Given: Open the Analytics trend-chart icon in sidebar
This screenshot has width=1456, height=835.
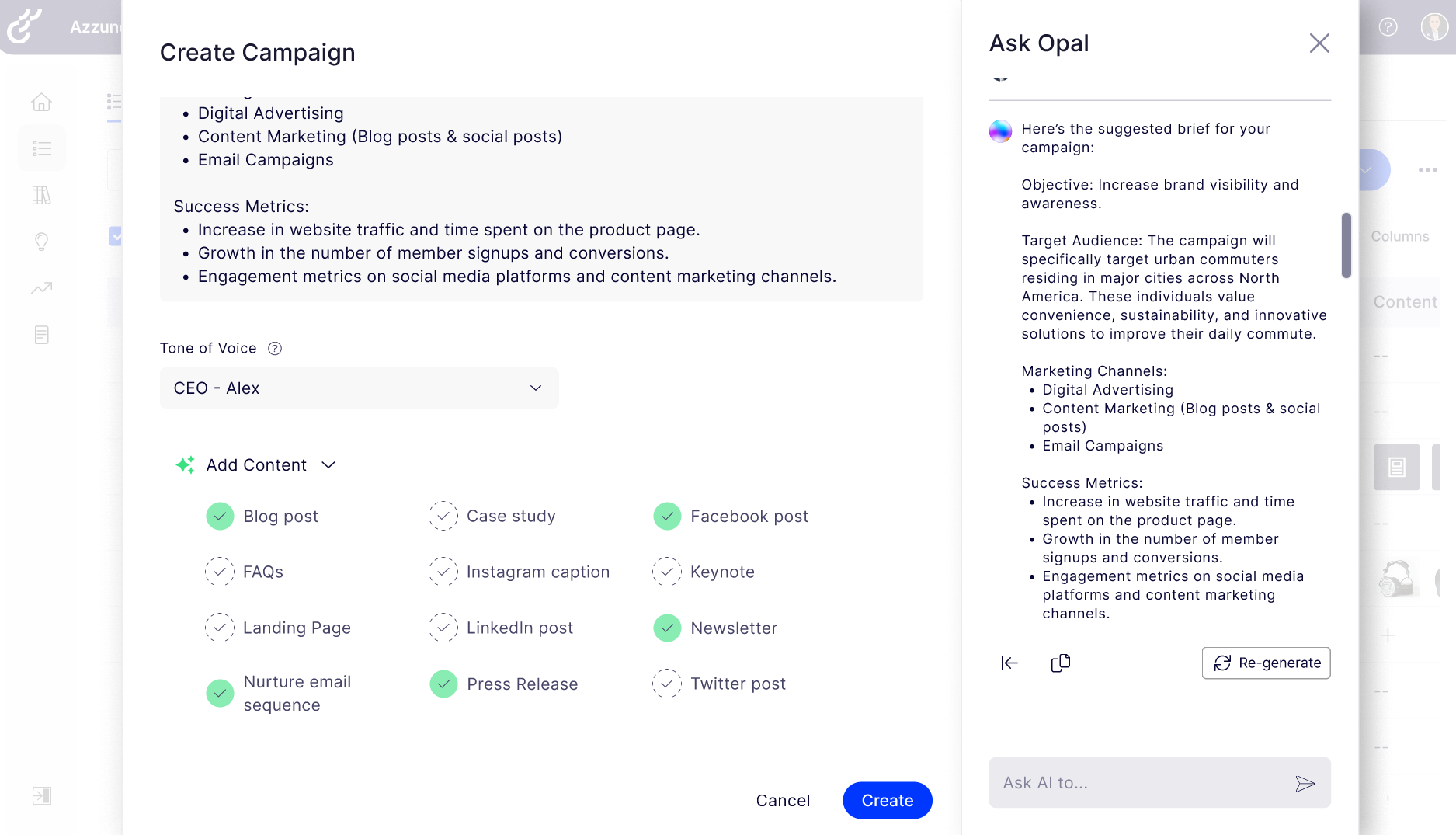Looking at the screenshot, I should click(41, 288).
